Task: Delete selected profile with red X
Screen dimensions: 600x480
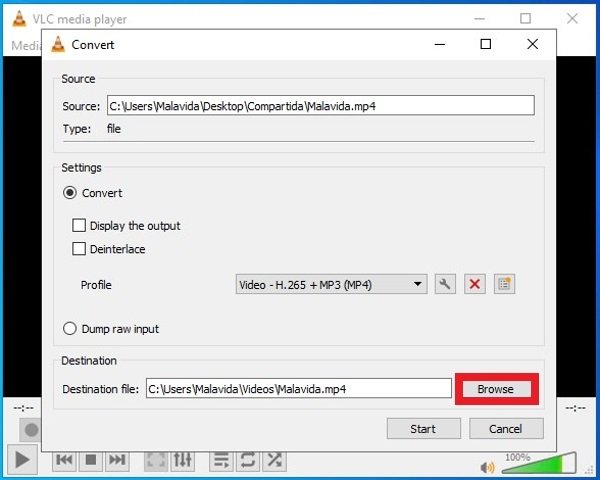Action: [x=474, y=284]
